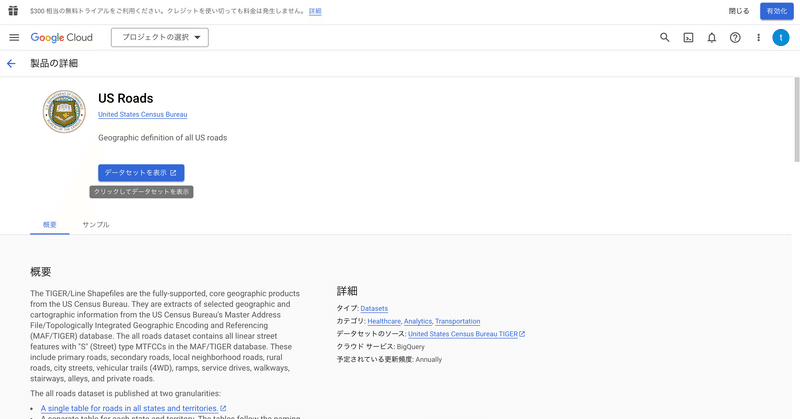Click external link icon next to TIGER source
The height and width of the screenshot is (419, 800).
pos(522,334)
